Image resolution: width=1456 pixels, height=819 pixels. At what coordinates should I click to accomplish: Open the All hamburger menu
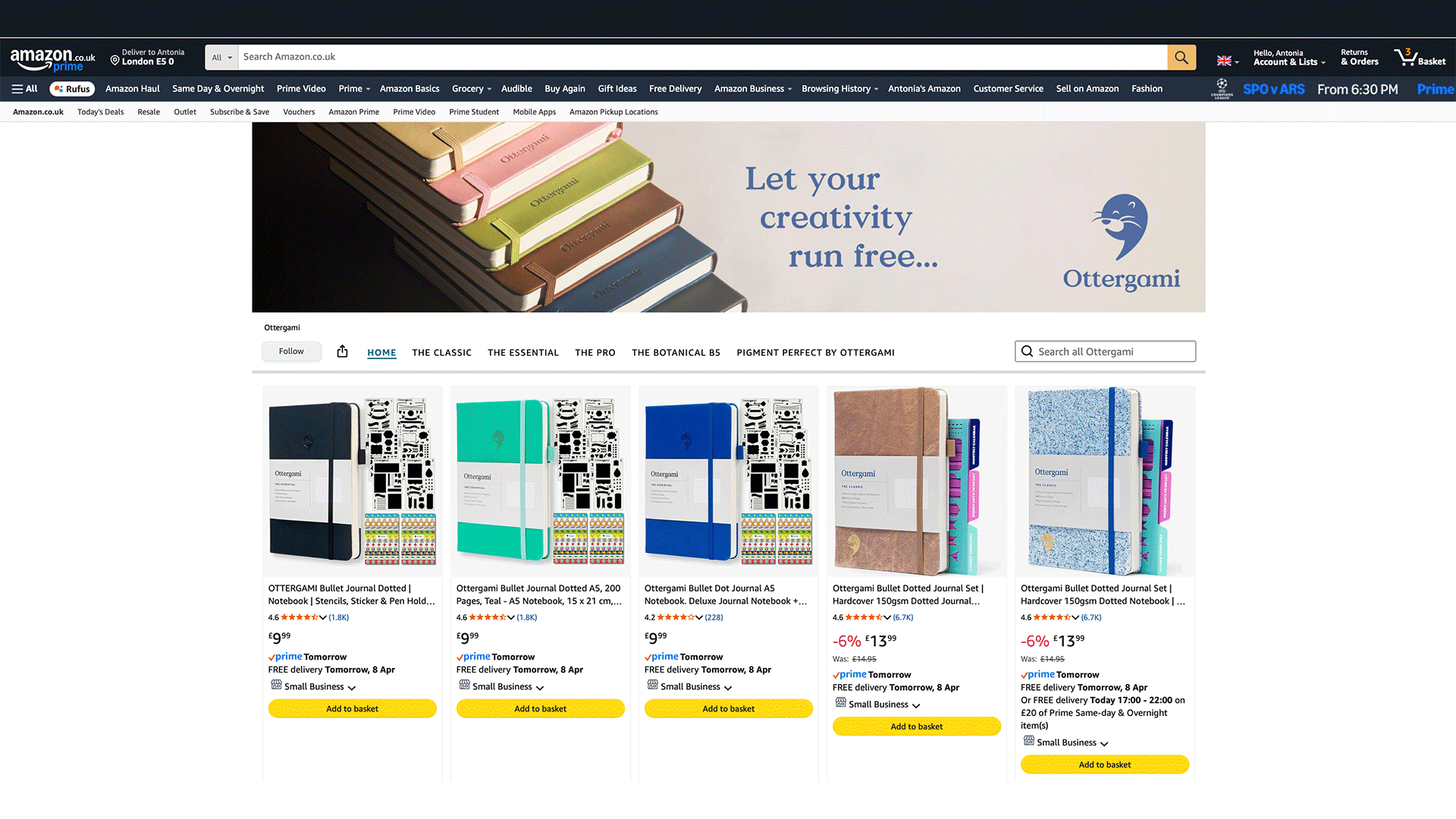pos(24,89)
